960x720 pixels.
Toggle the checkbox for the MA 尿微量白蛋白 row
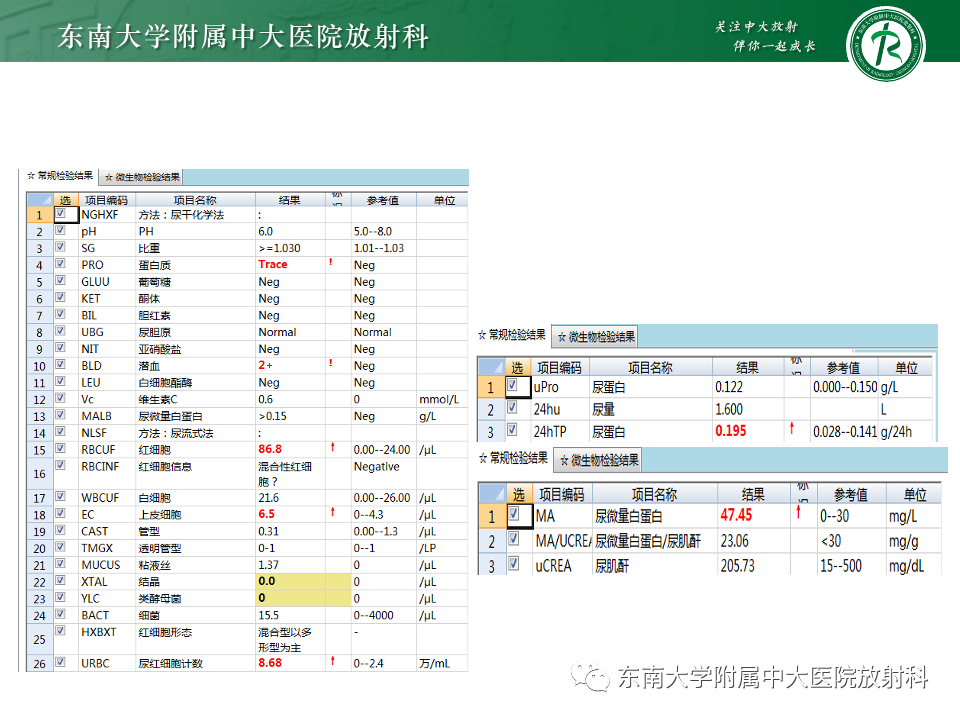(514, 514)
